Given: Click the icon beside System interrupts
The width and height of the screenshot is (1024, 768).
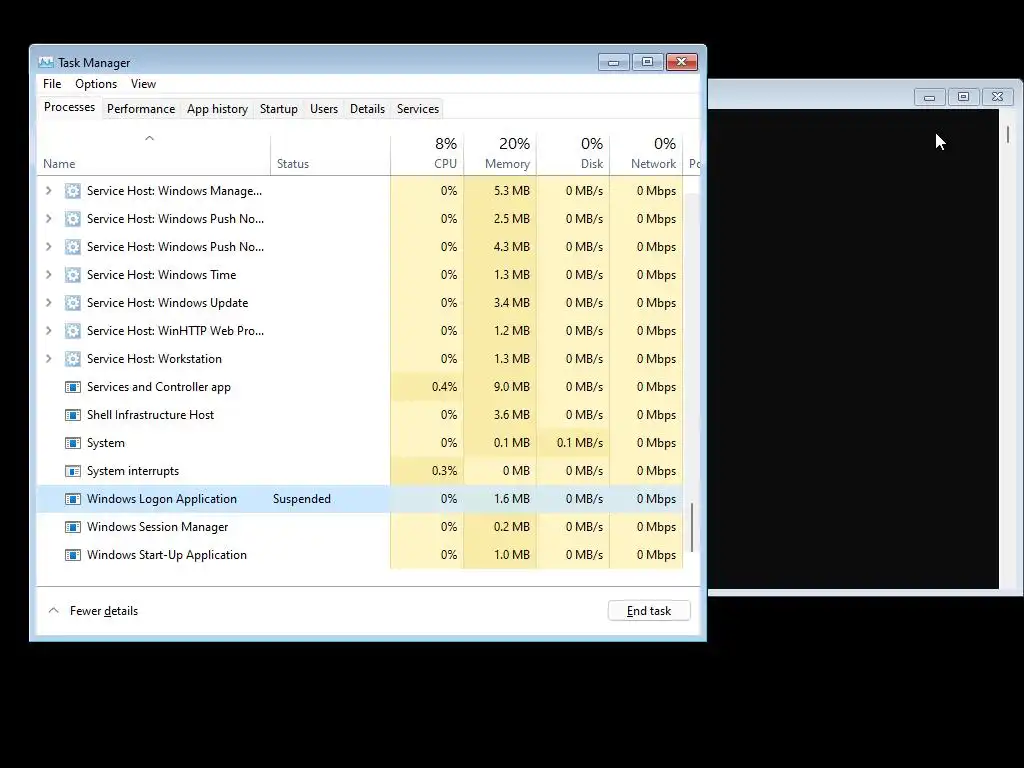Looking at the screenshot, I should [72, 472].
